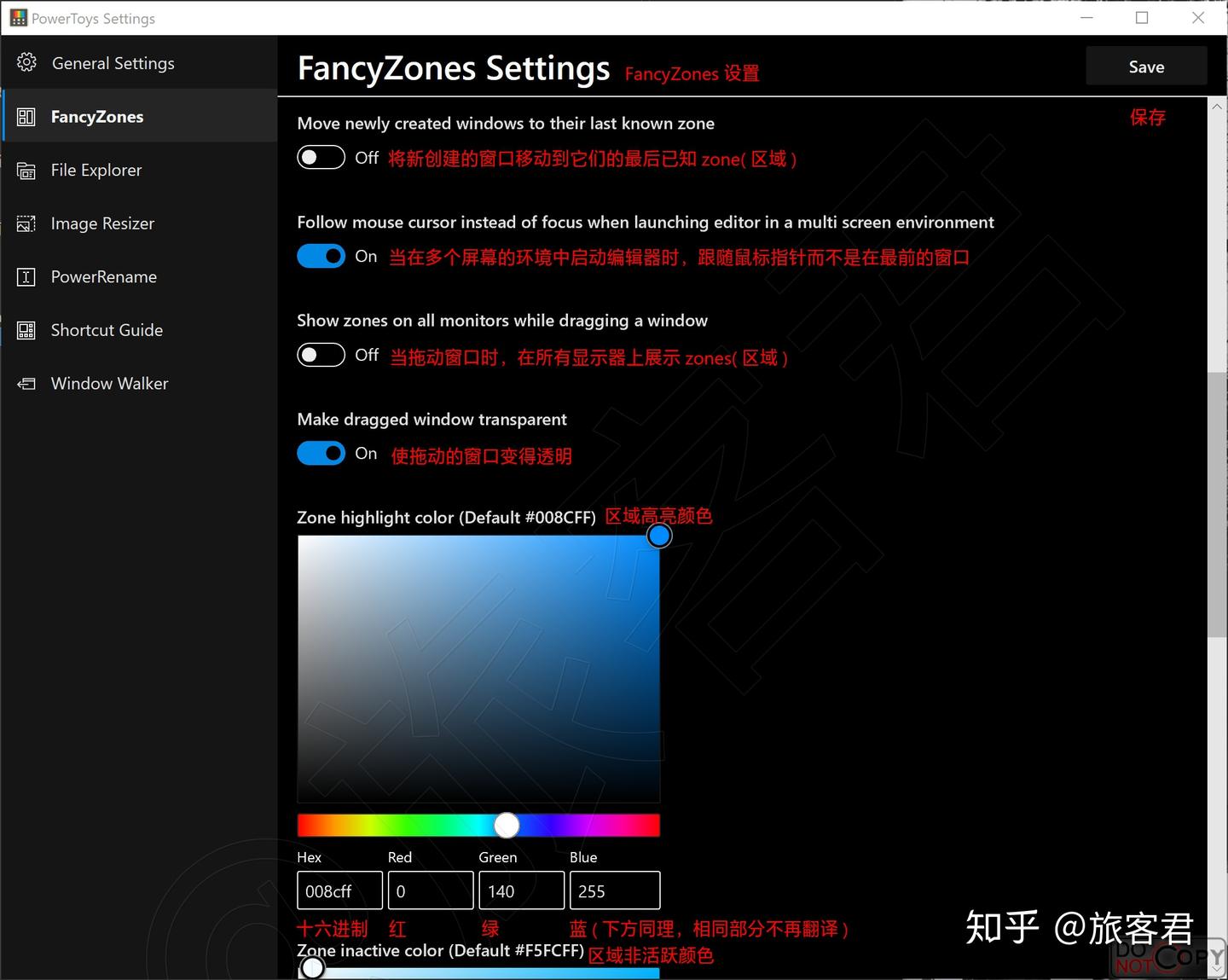This screenshot has height=980, width=1228.
Task: Enable moving new windows to last known zone
Action: pos(321,157)
